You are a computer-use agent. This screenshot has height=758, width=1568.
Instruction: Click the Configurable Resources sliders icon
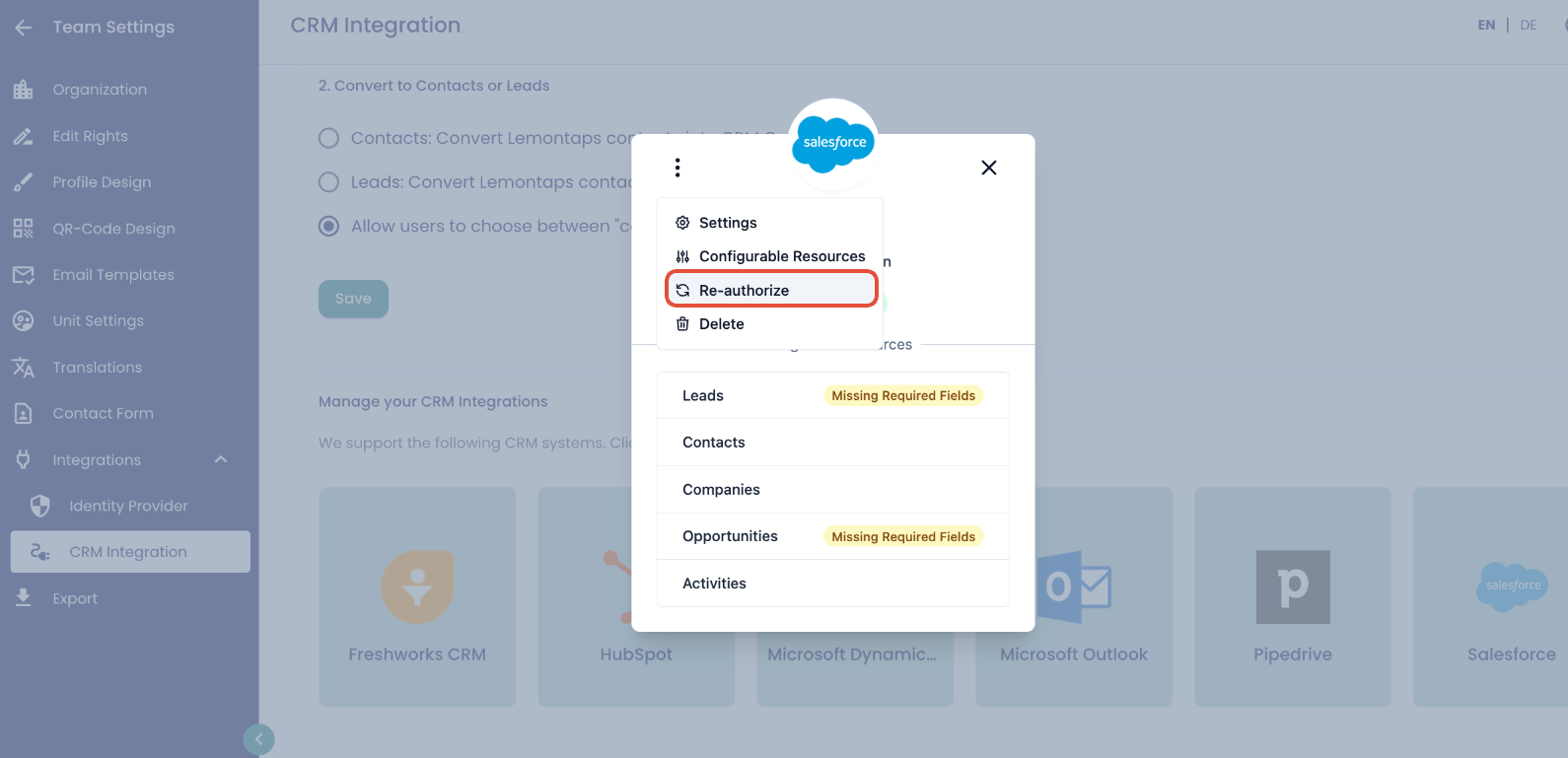[682, 256]
